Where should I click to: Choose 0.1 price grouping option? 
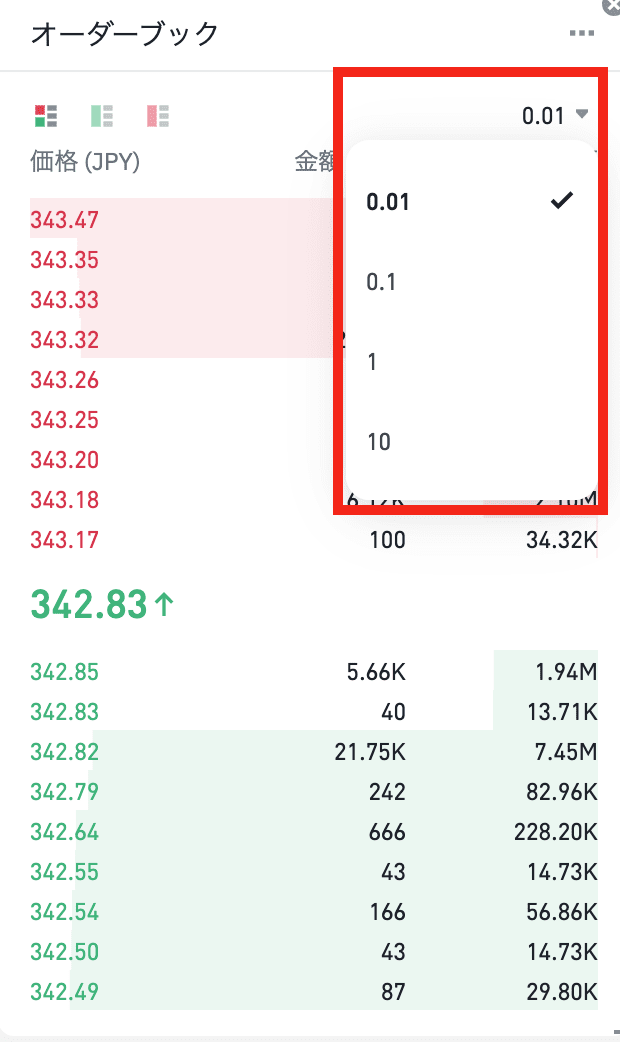pyautogui.click(x=471, y=282)
